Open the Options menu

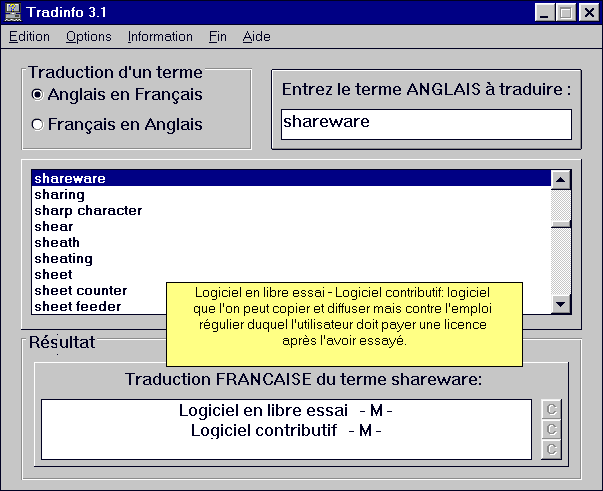click(89, 37)
